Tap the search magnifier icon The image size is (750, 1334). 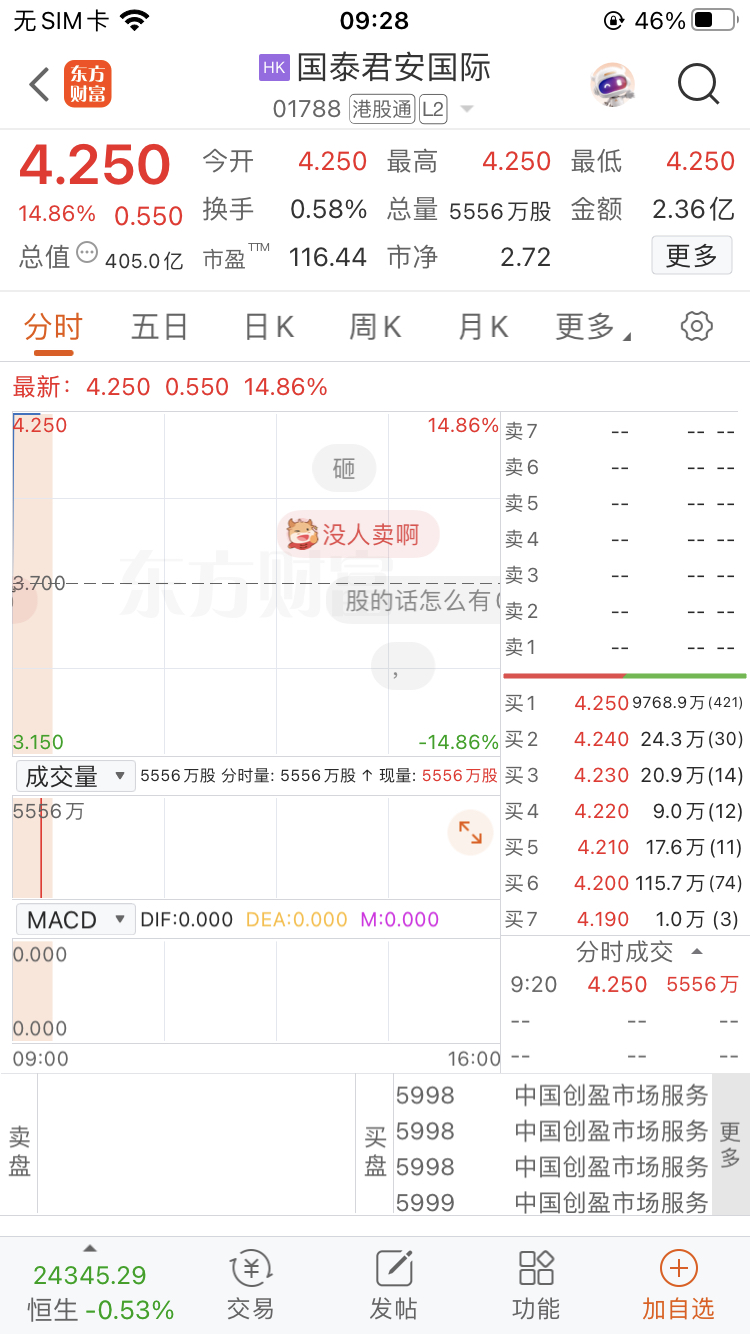pyautogui.click(x=698, y=85)
